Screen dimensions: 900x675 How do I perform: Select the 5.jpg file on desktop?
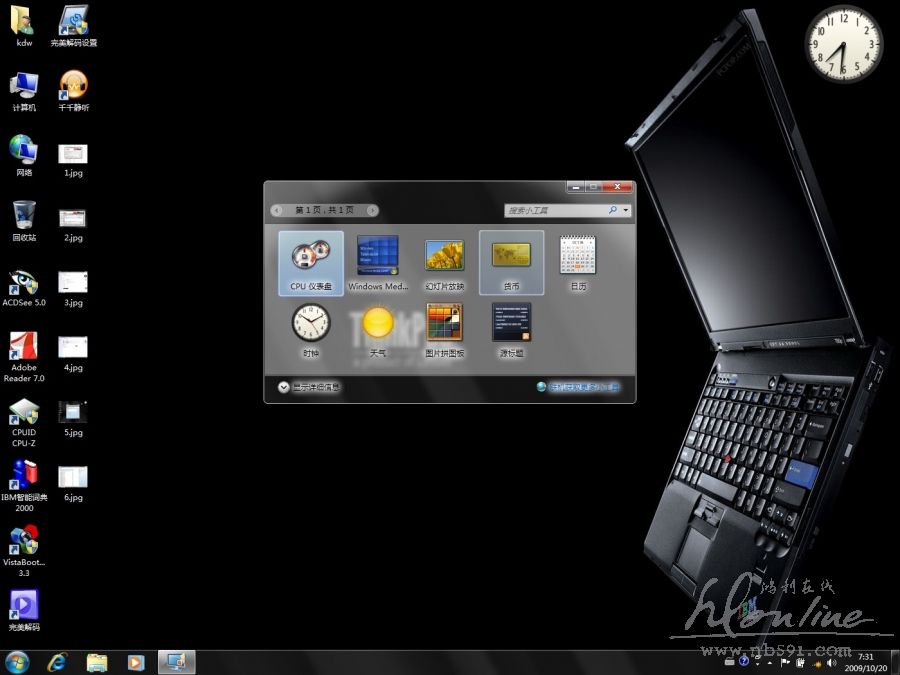click(73, 420)
